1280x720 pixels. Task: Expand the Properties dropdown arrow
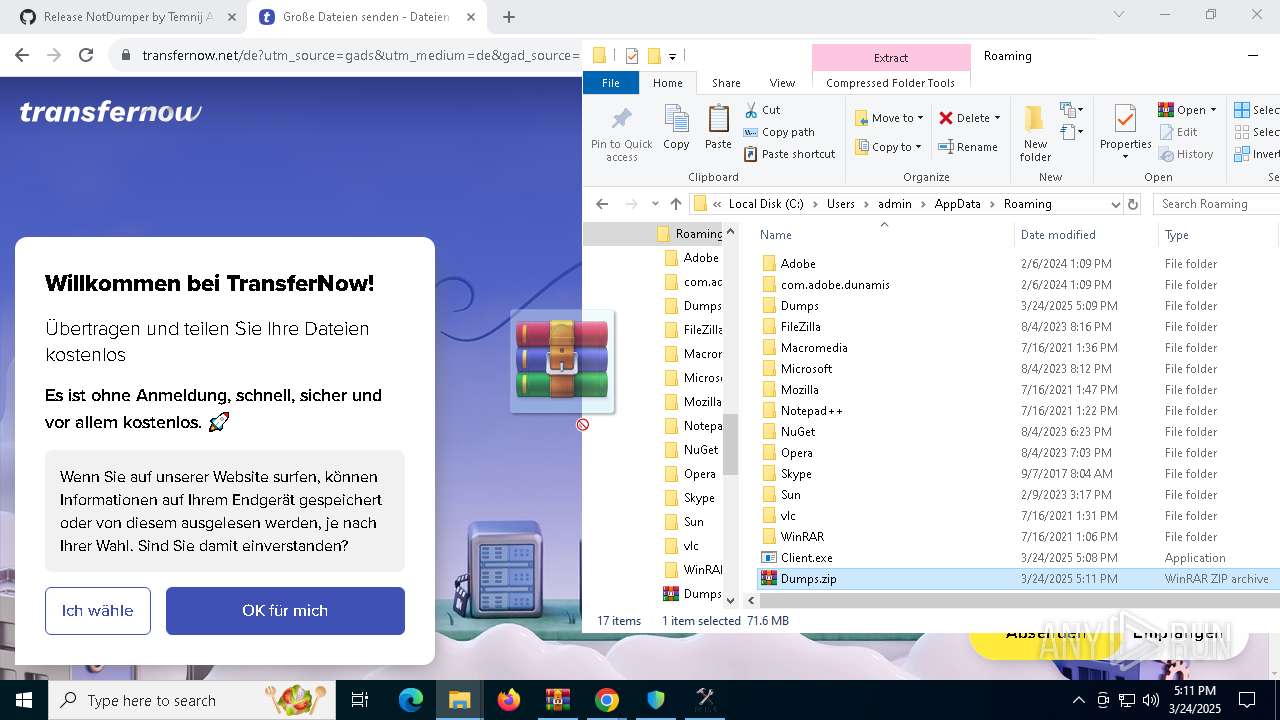click(x=1125, y=157)
